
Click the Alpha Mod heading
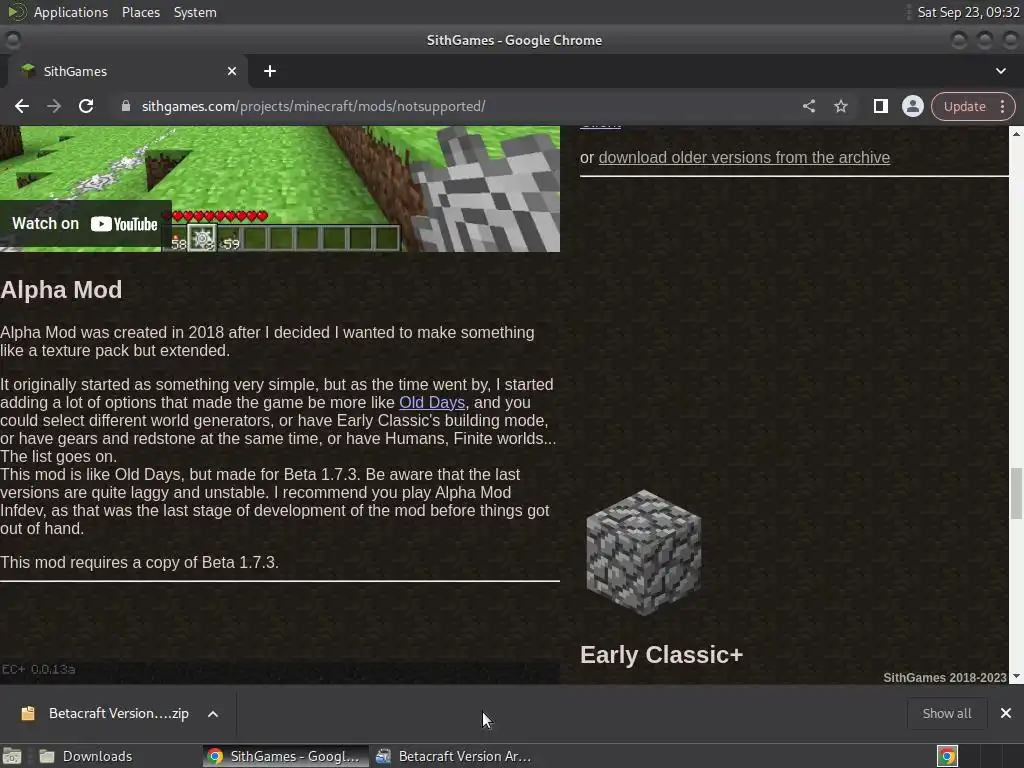(61, 289)
